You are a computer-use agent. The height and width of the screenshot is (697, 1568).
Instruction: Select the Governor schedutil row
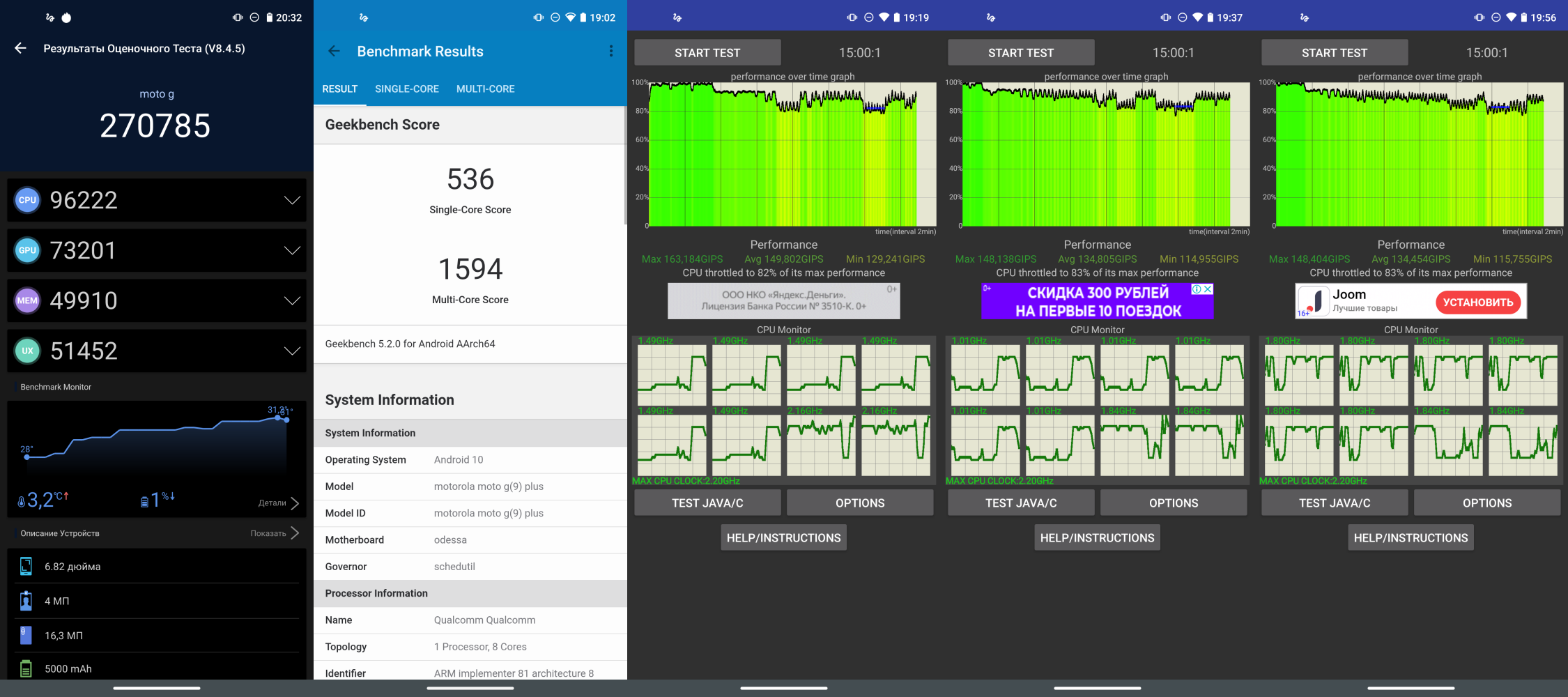(x=470, y=567)
